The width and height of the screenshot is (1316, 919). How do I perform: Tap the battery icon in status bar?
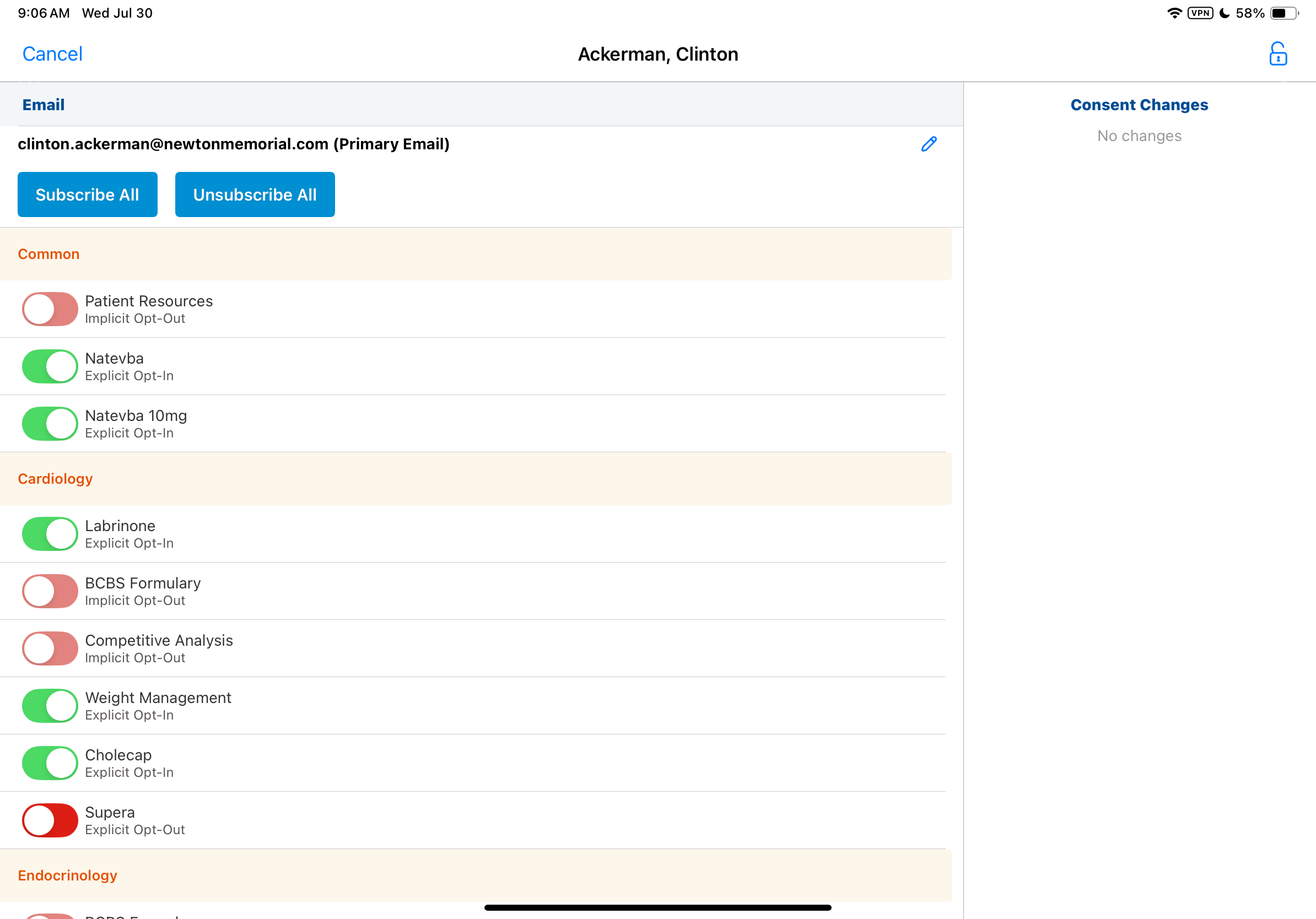pyautogui.click(x=1284, y=13)
